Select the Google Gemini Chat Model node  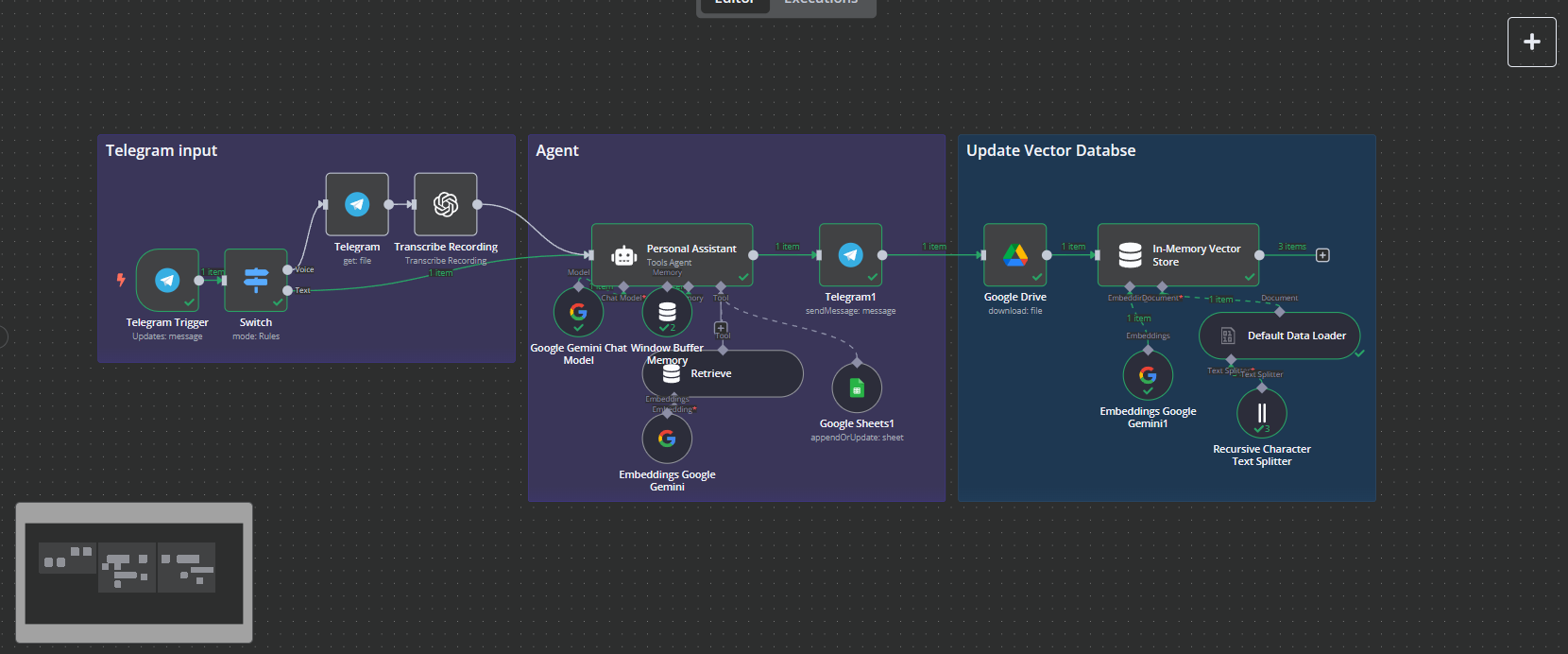(x=578, y=312)
